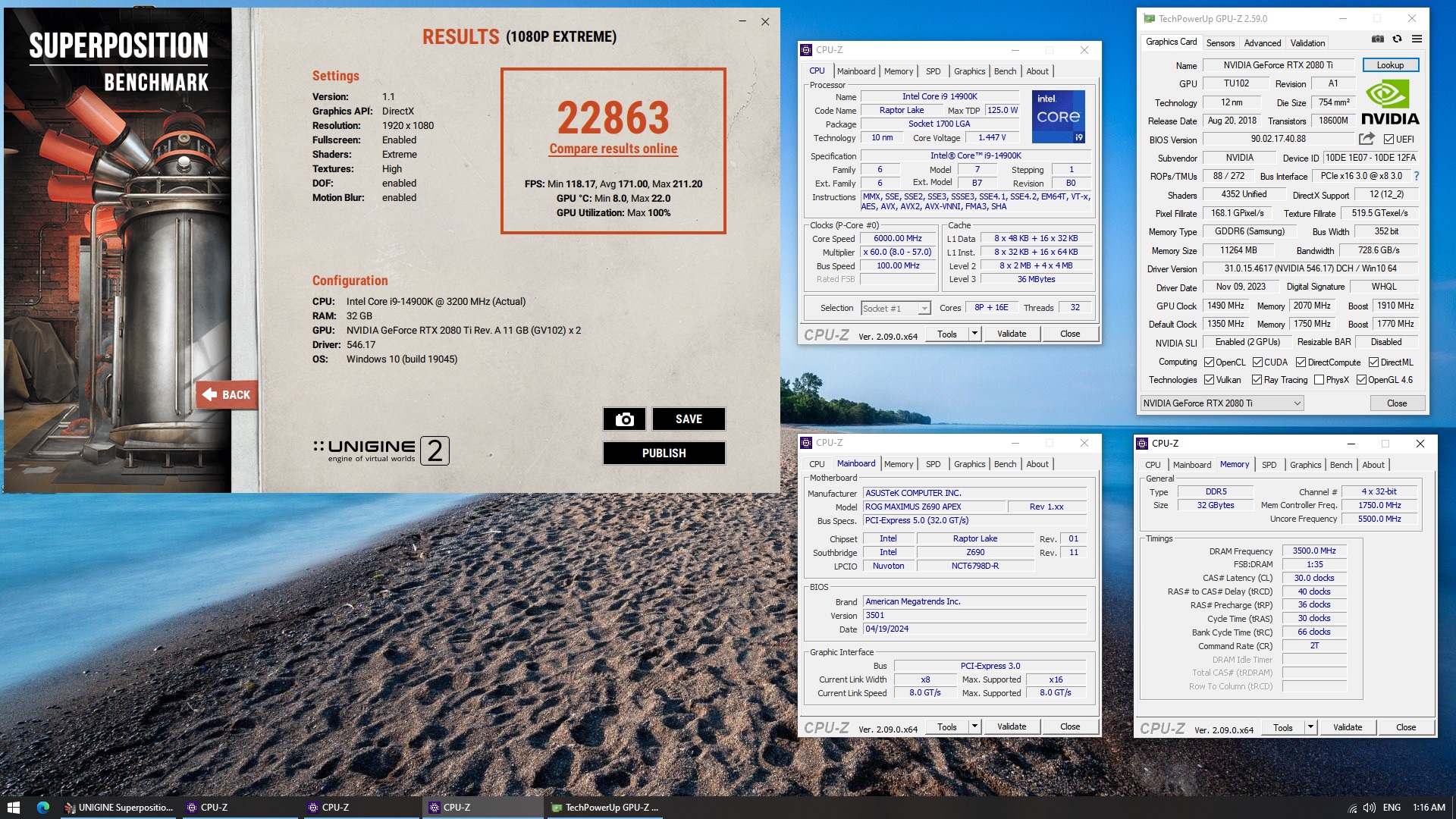Viewport: 1456px width, 819px height.
Task: Toggle the DirectCompute checkbox
Action: 1301,362
